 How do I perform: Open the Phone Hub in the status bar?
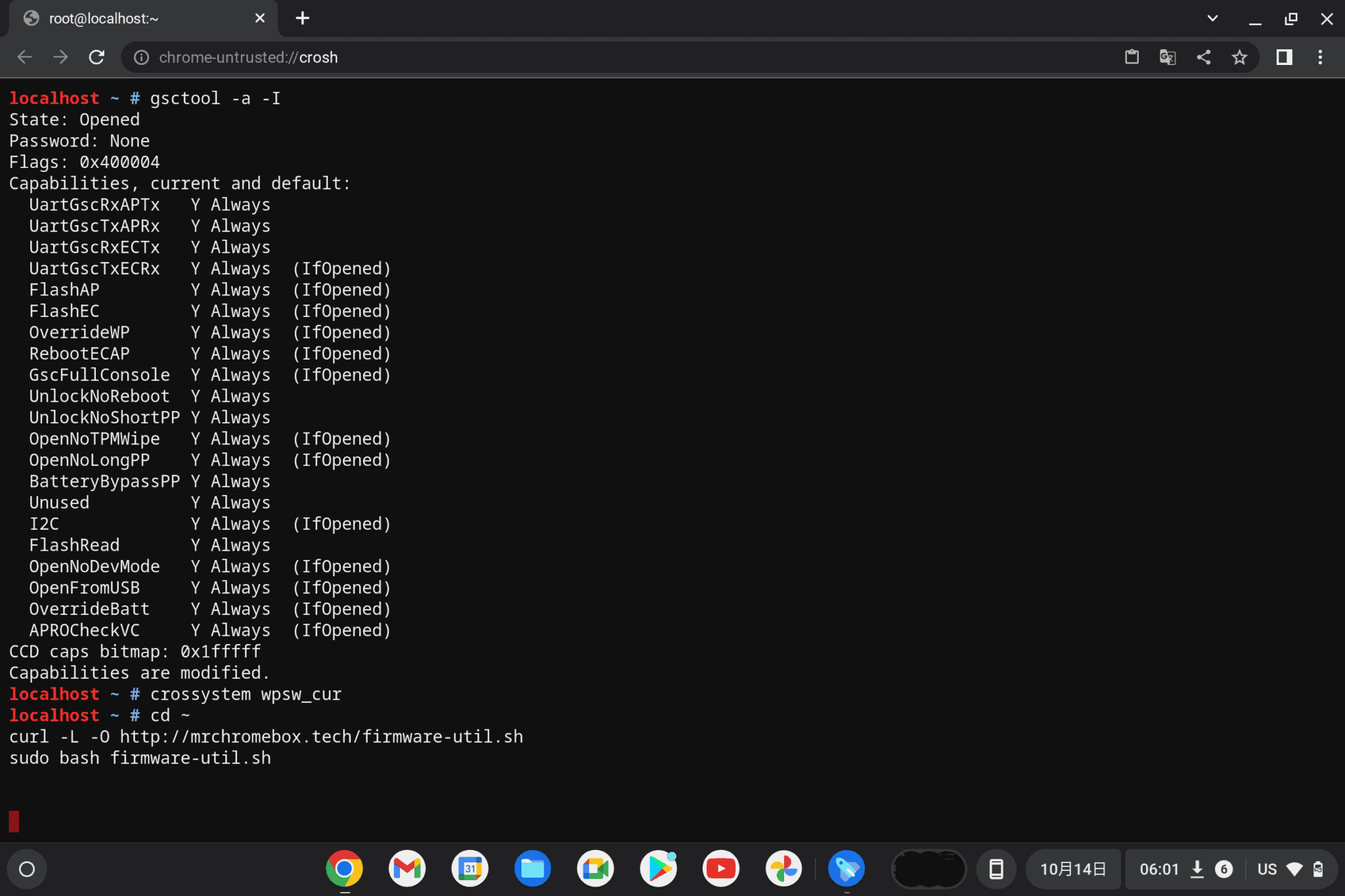coord(997,868)
